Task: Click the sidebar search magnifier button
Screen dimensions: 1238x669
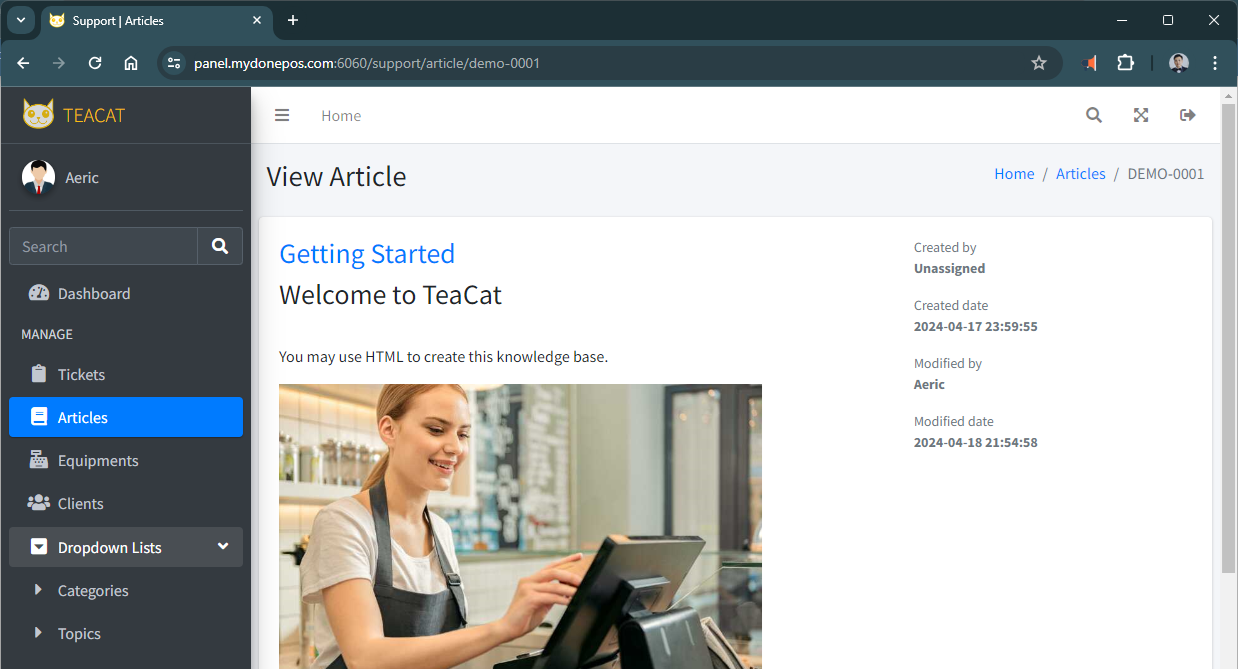Action: [220, 246]
